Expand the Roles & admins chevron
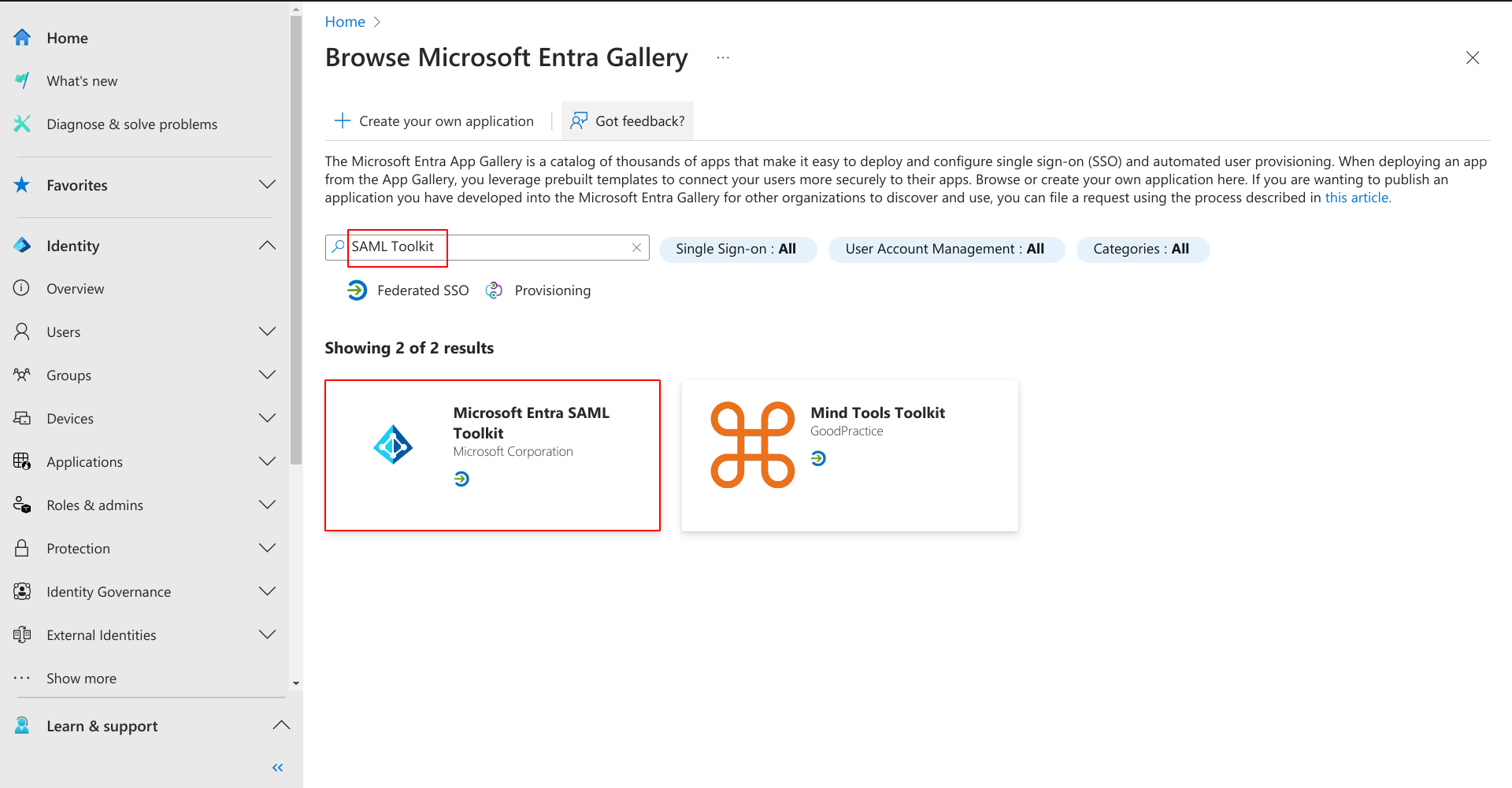The height and width of the screenshot is (788, 1512). click(x=268, y=505)
